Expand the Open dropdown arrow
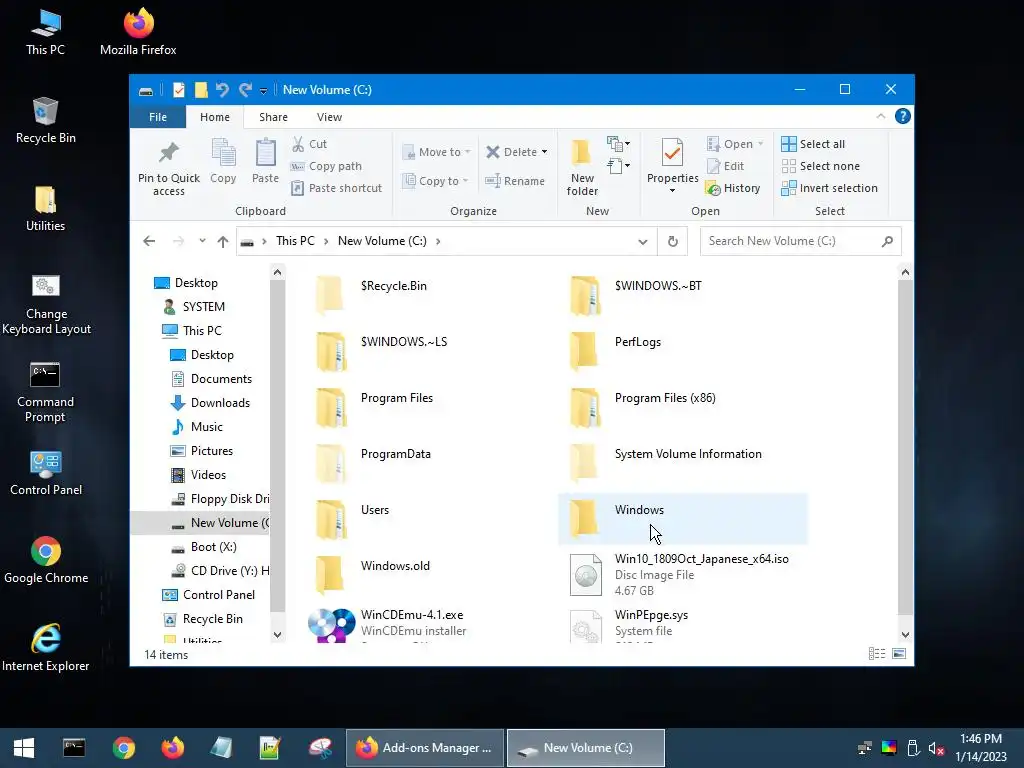Viewport: 1024px width, 768px height. click(761, 144)
